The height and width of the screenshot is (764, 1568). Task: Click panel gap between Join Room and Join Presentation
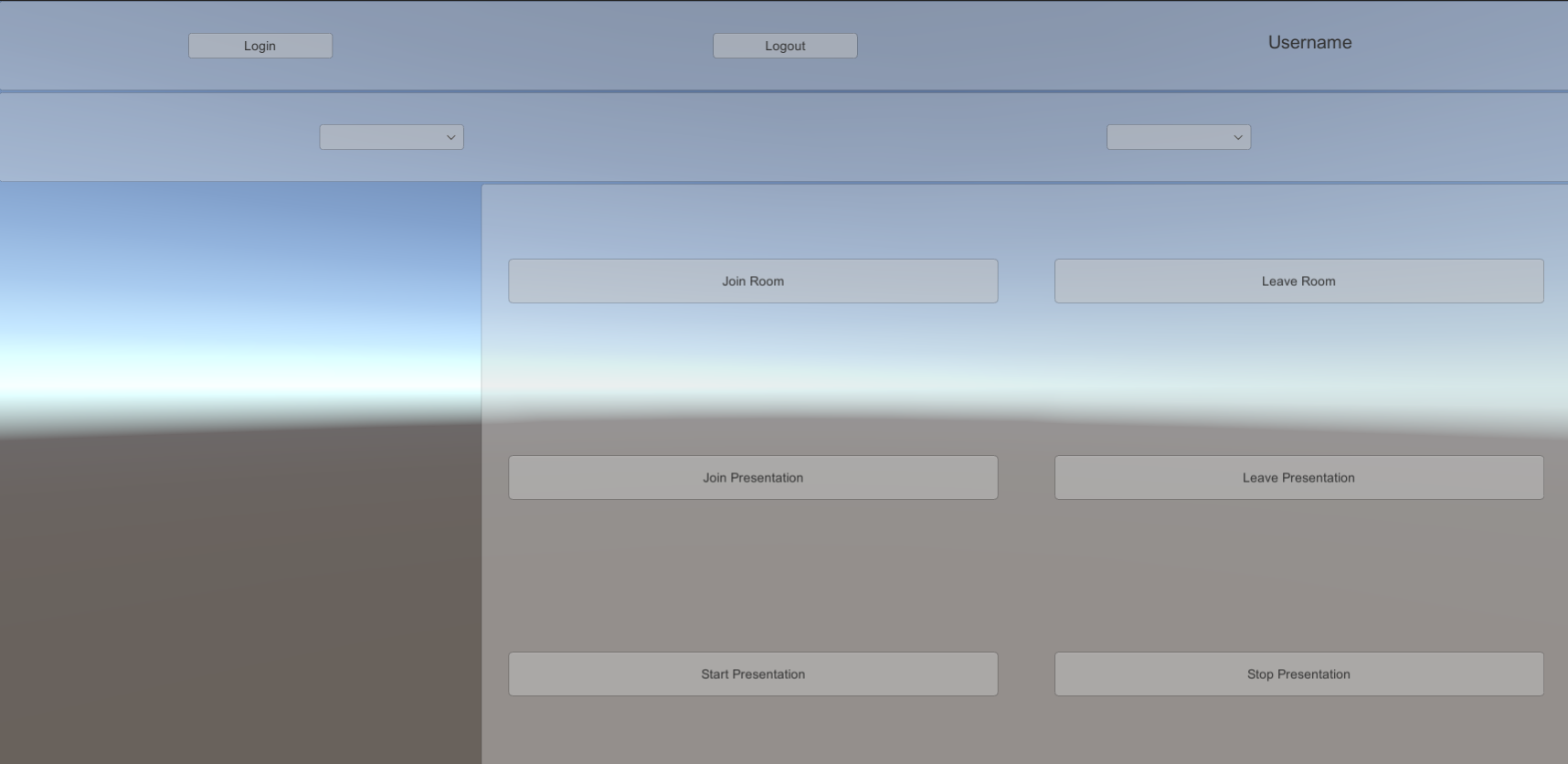coord(753,379)
